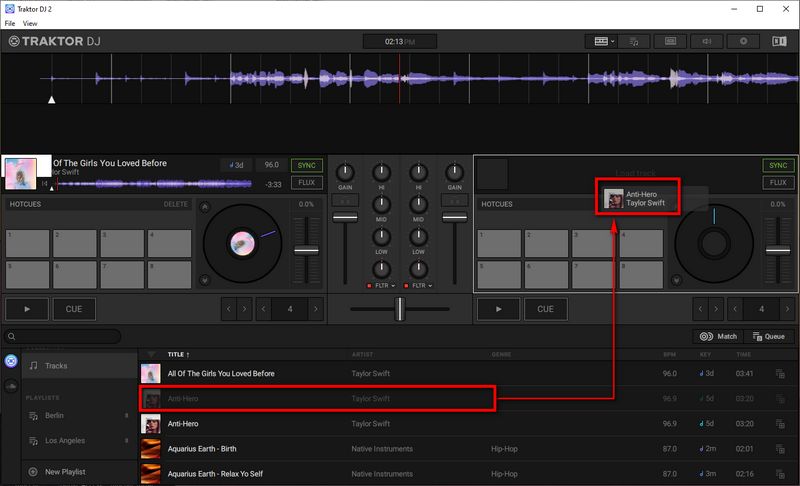Toggle the browser view icon in header
This screenshot has width=800, height=486.
coord(670,41)
